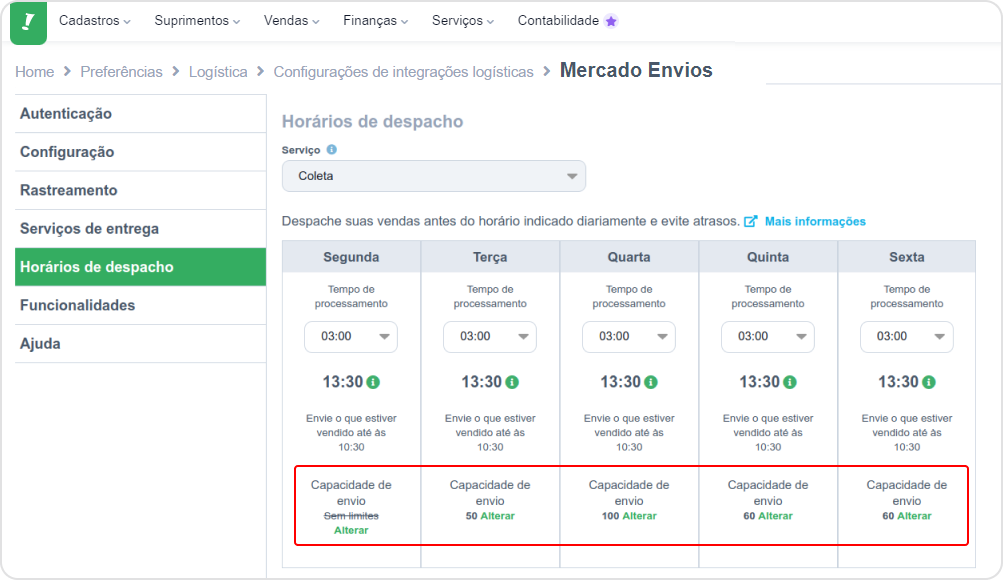Open Quarta processing time dropdown

(629, 336)
